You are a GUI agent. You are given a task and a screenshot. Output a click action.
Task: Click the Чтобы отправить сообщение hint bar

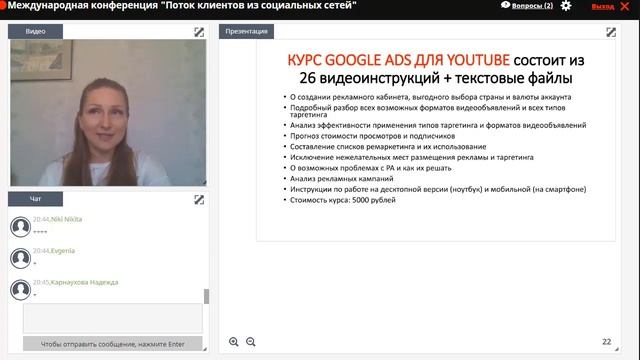click(113, 344)
